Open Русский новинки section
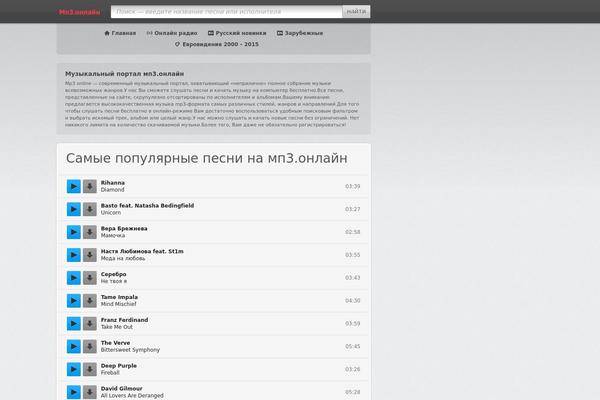The image size is (600, 400). point(237,33)
